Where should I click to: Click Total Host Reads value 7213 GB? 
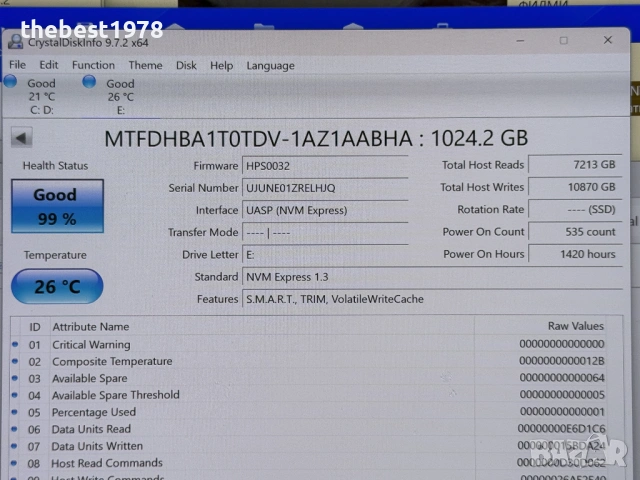coord(575,164)
